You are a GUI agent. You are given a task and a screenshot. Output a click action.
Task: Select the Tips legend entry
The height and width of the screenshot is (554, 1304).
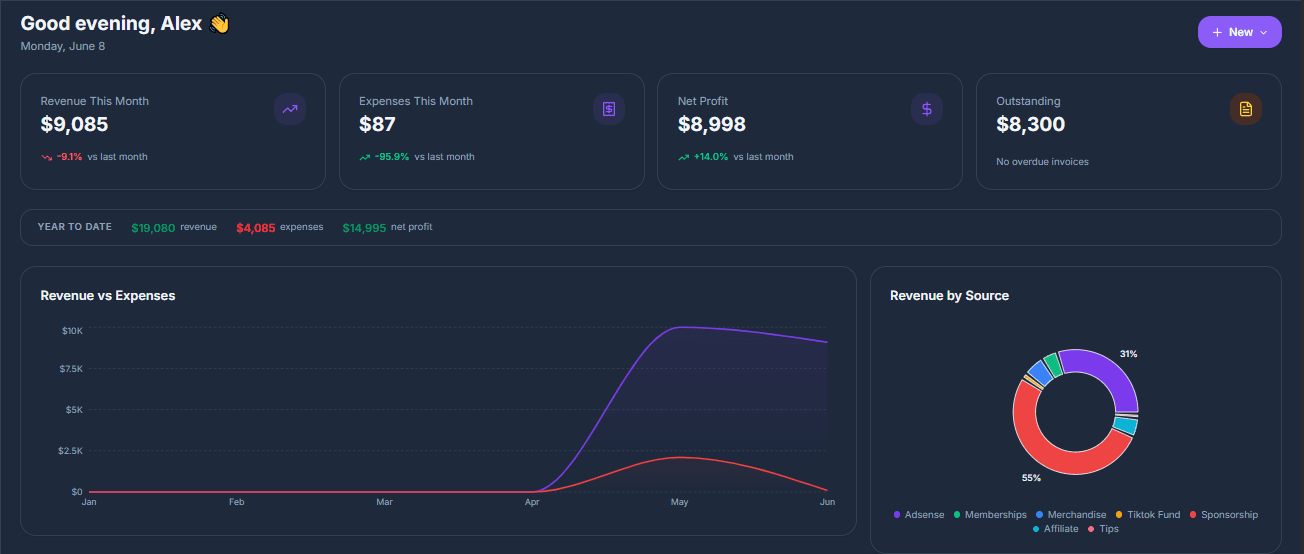(1103, 529)
